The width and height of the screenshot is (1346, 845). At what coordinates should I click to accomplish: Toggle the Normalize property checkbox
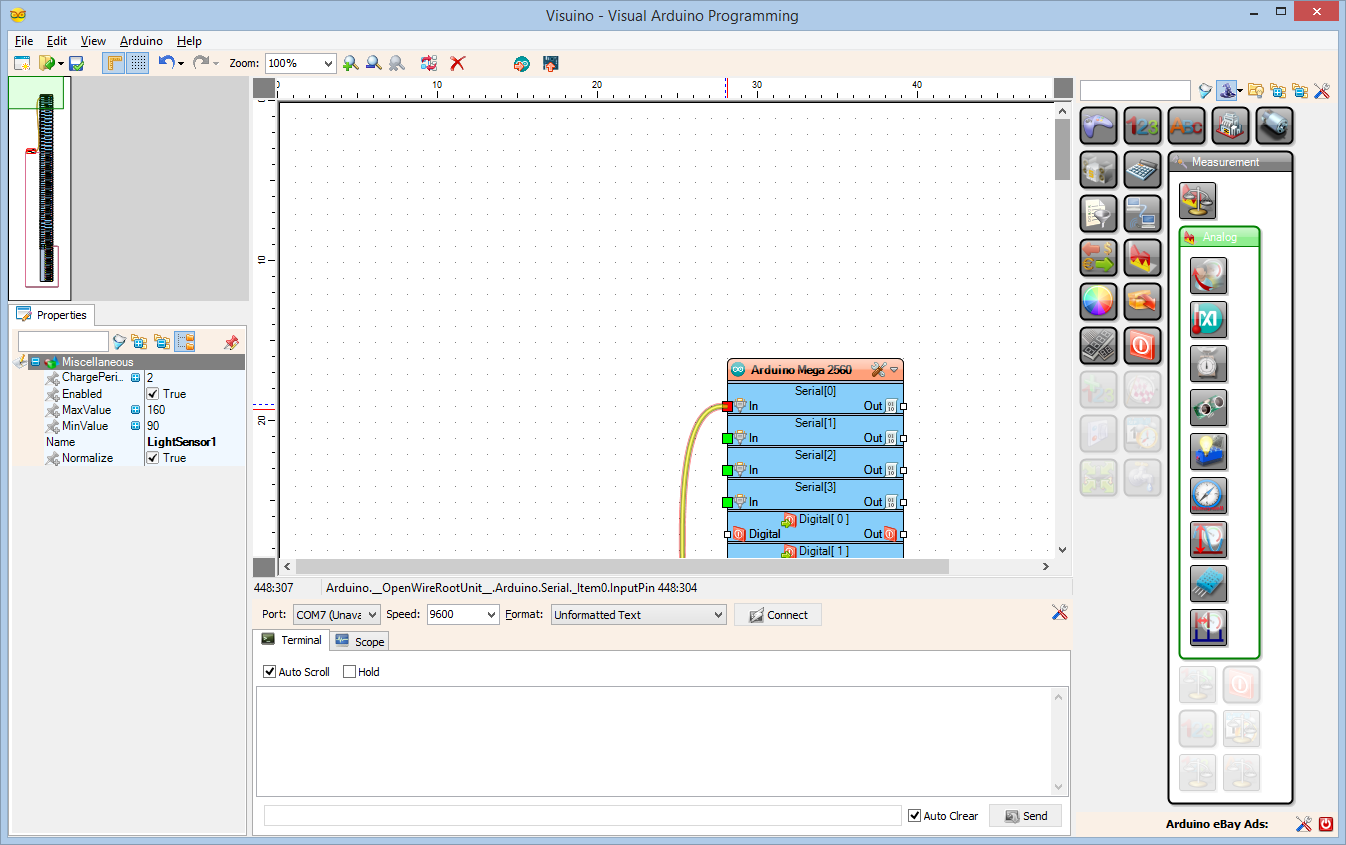[x=153, y=458]
